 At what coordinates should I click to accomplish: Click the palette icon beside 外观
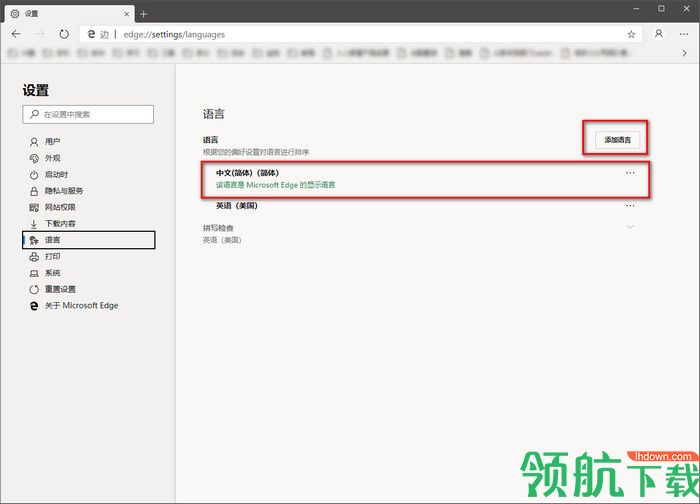pos(34,158)
